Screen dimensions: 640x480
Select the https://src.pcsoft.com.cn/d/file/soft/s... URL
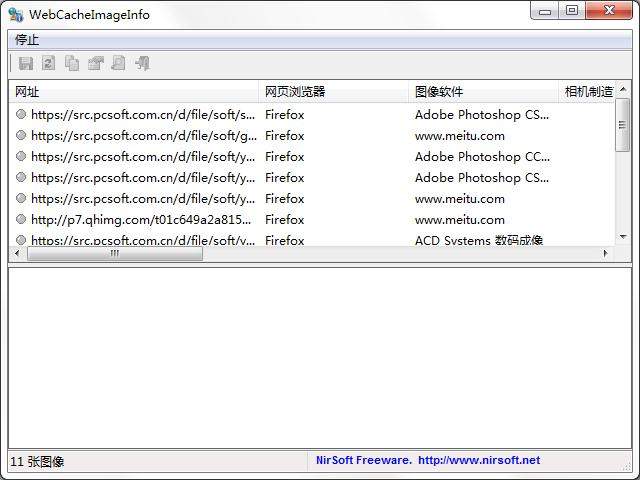[143, 115]
